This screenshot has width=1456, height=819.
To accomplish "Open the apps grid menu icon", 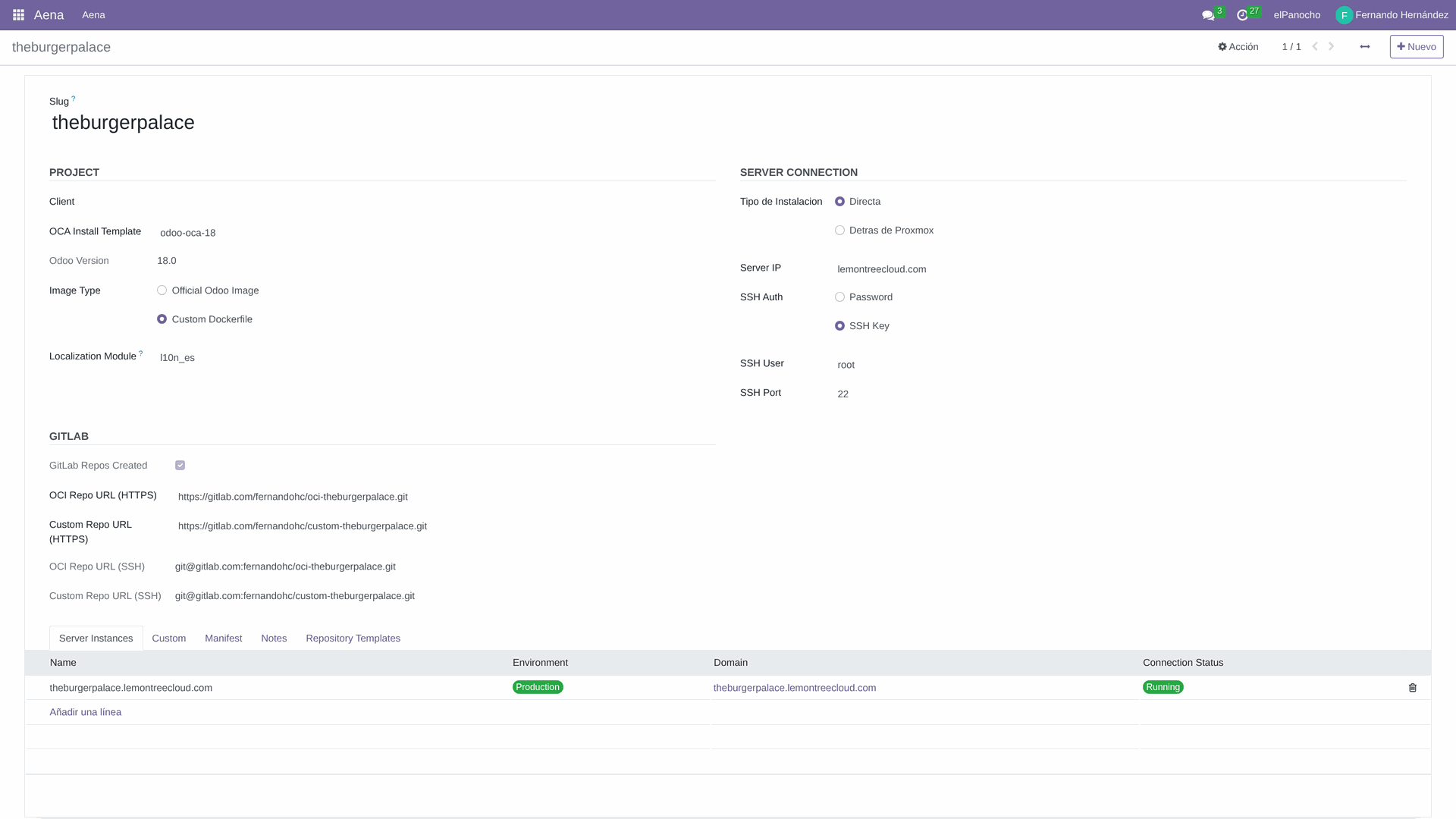I will point(18,15).
